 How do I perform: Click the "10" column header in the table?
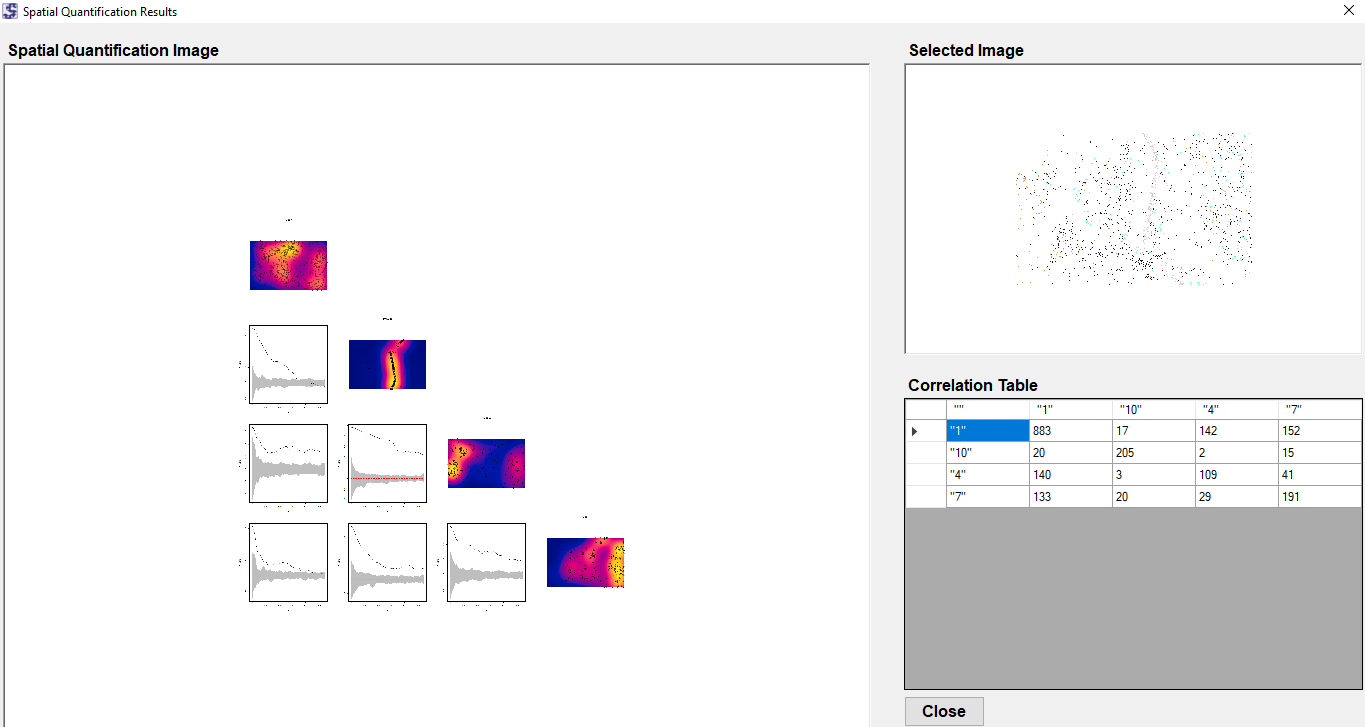point(1153,409)
